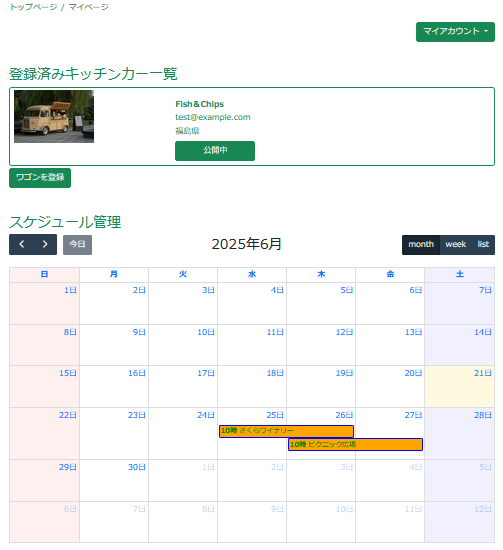This screenshot has width=503, height=550.
Task: Switch calendar to list view
Action: coord(483,244)
